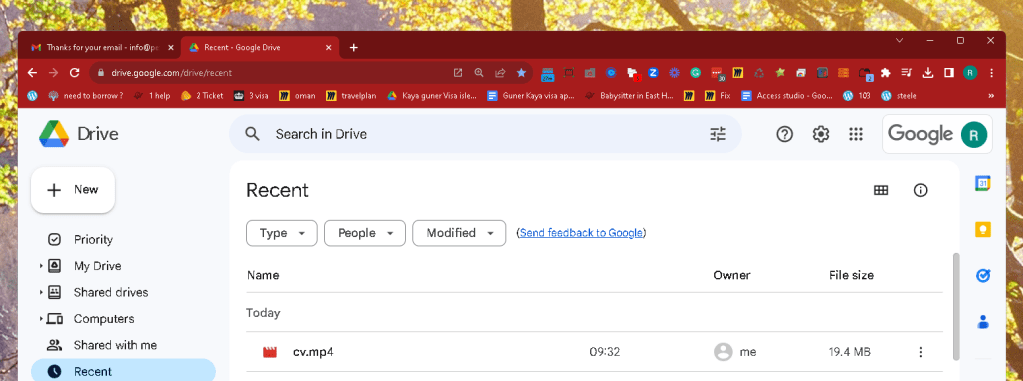Open Google Tasks side panel
This screenshot has height=381, width=1023.
pos(983,276)
